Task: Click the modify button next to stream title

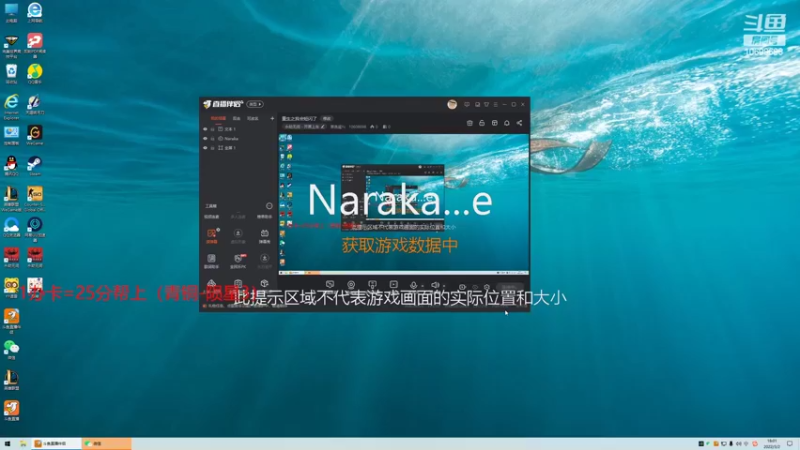Action: pos(327,118)
